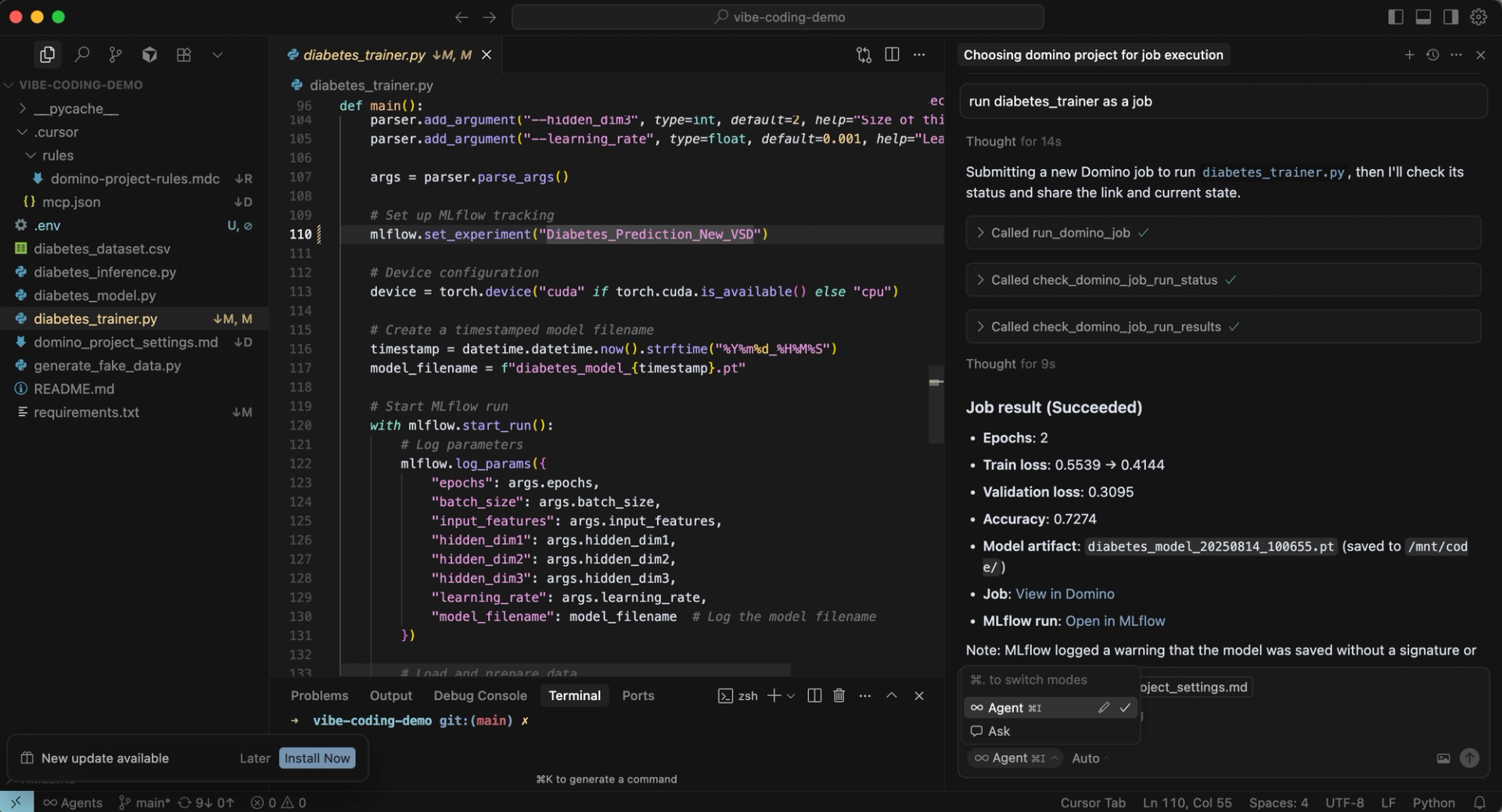
Task: Open the Agent mode dropdown below input
Action: coord(1015,758)
